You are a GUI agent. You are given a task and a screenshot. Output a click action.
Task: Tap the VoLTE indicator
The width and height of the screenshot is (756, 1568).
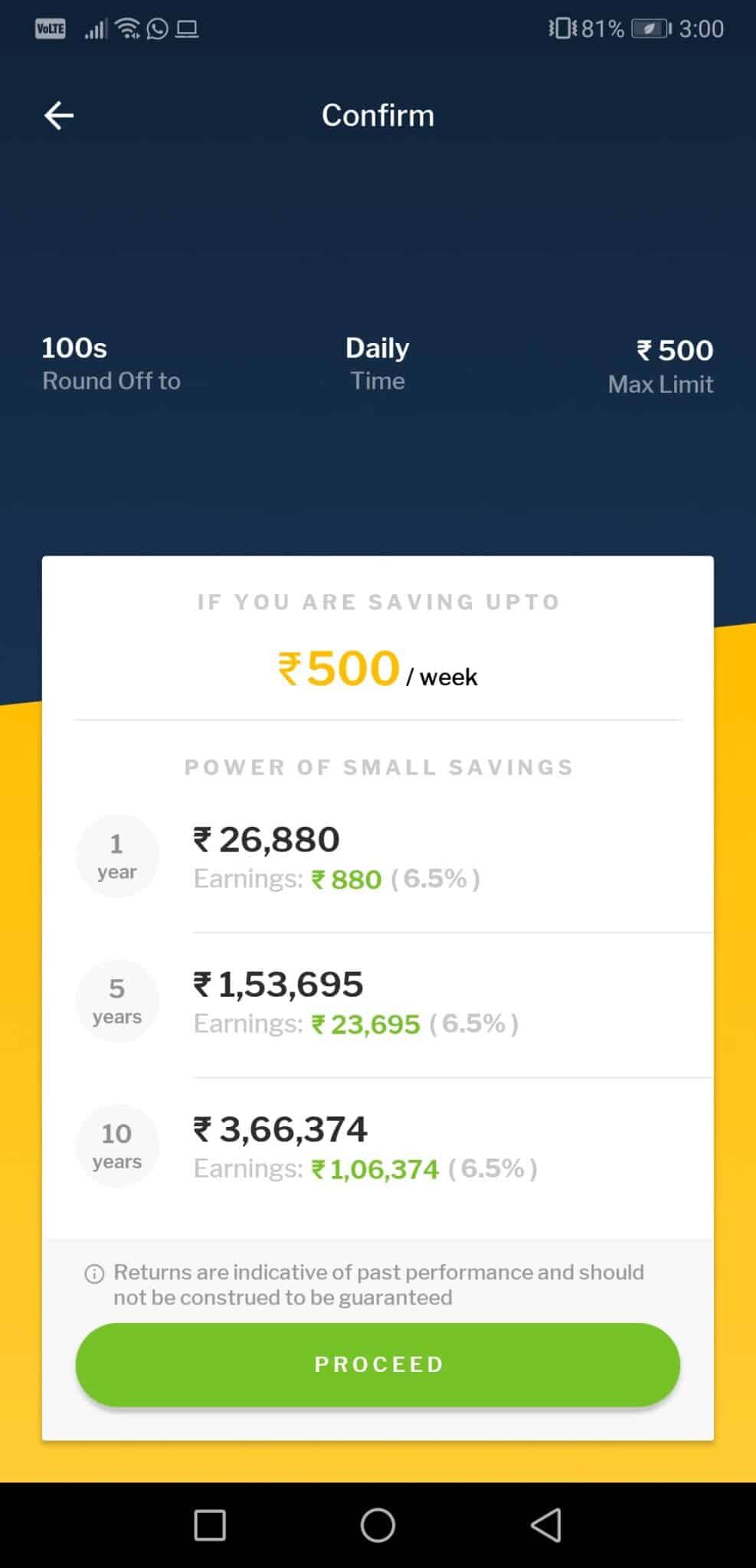tap(50, 28)
